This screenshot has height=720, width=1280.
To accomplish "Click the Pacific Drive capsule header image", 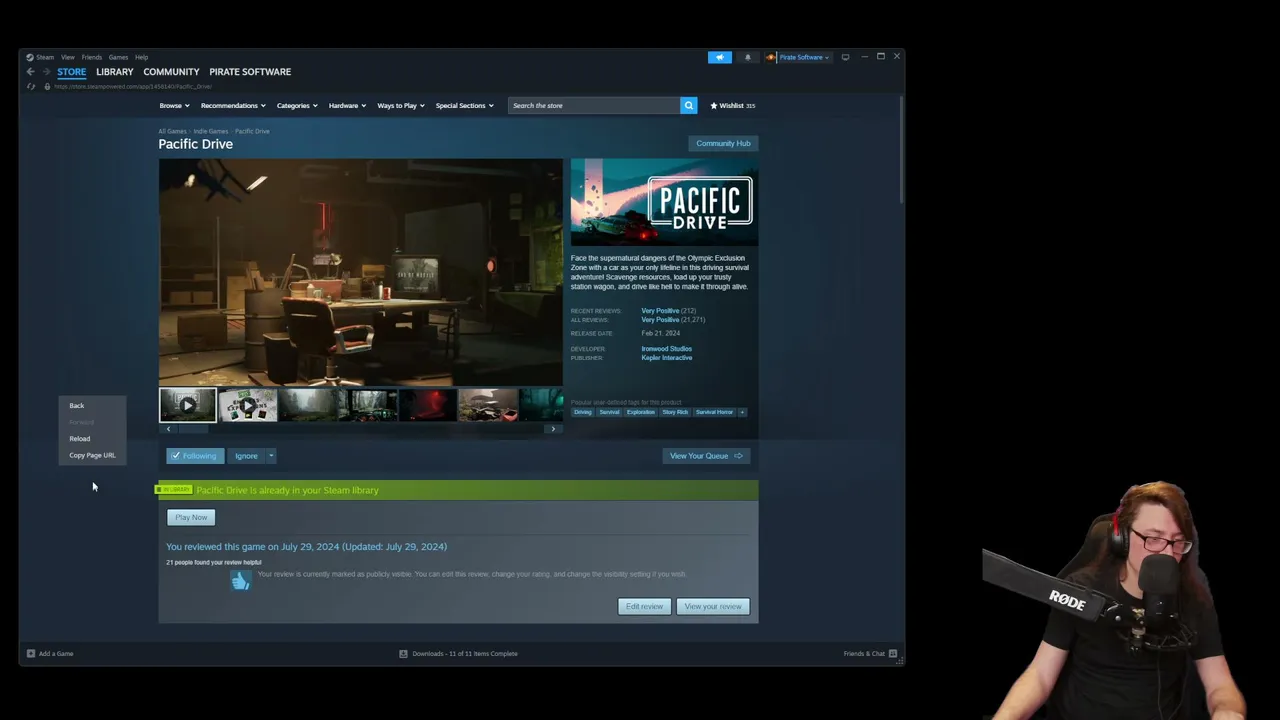I will point(664,203).
